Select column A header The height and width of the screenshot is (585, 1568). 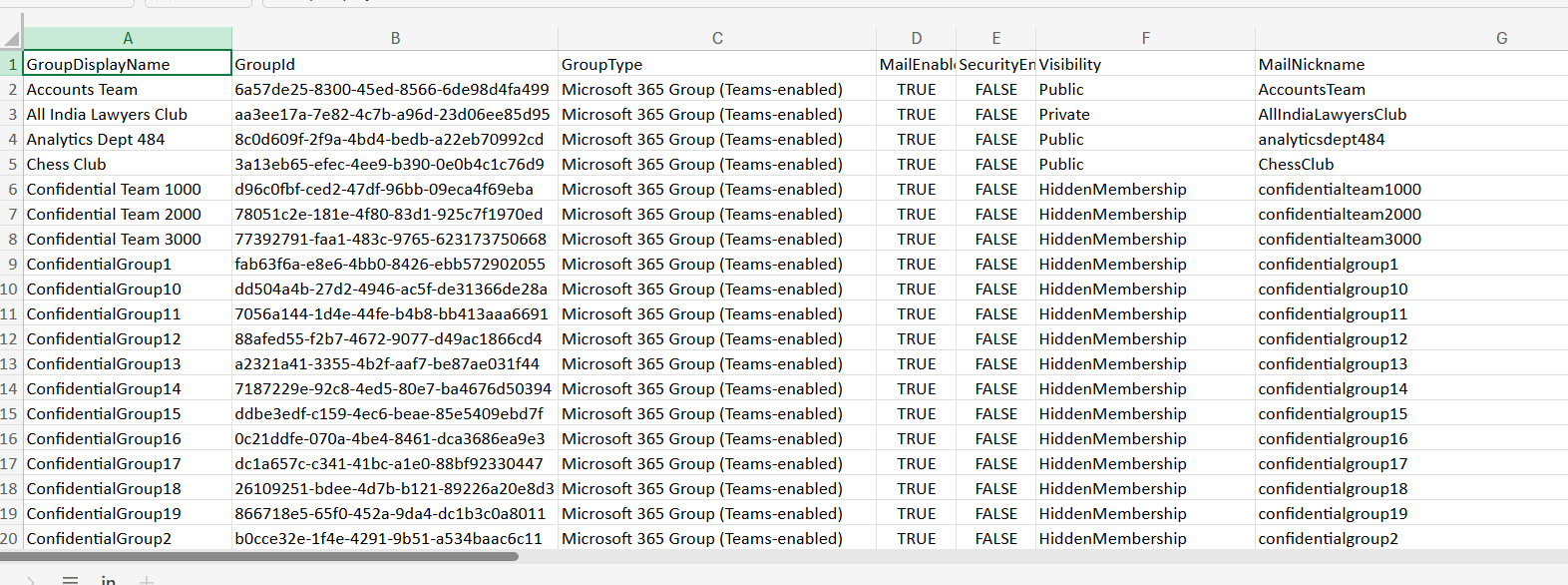click(x=128, y=39)
